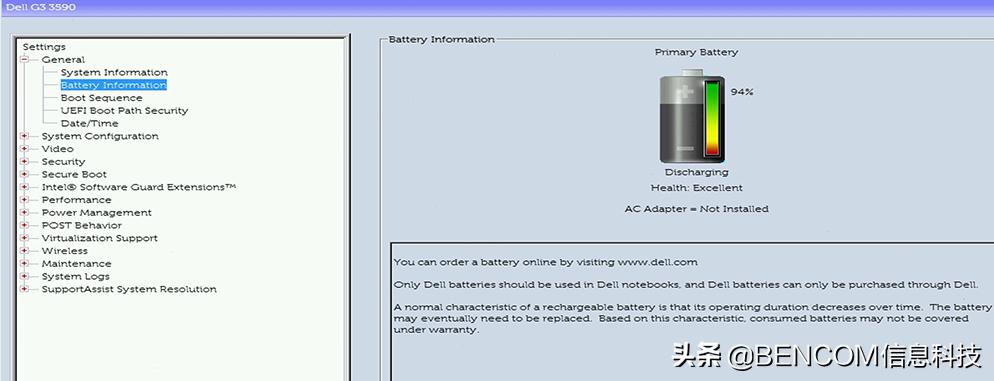The height and width of the screenshot is (381, 994).
Task: Click the www.dell.com order line
Action: coord(545,262)
